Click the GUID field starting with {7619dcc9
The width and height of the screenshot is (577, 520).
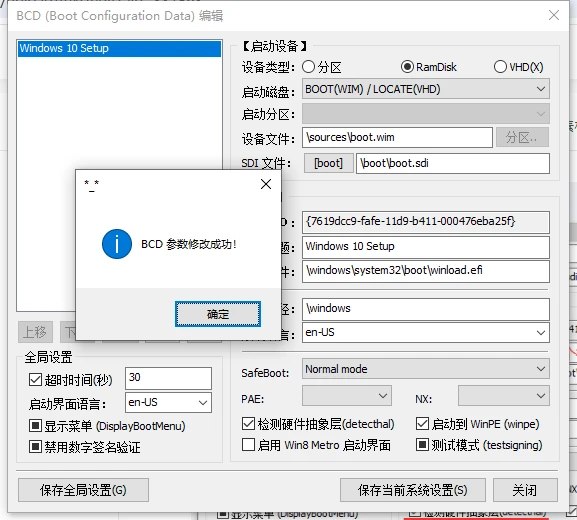pos(426,222)
